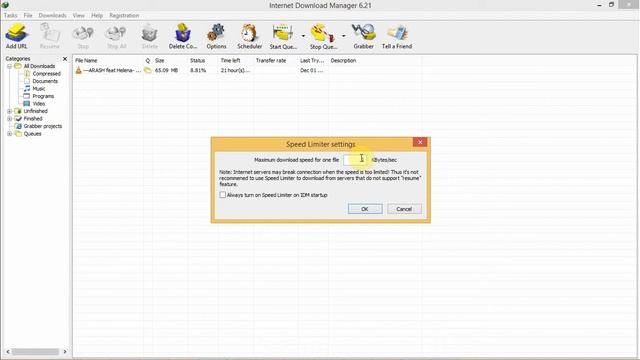Screen dimensions: 640x360
Task: Cancel the Speed Limiter settings dialog
Action: click(x=404, y=209)
